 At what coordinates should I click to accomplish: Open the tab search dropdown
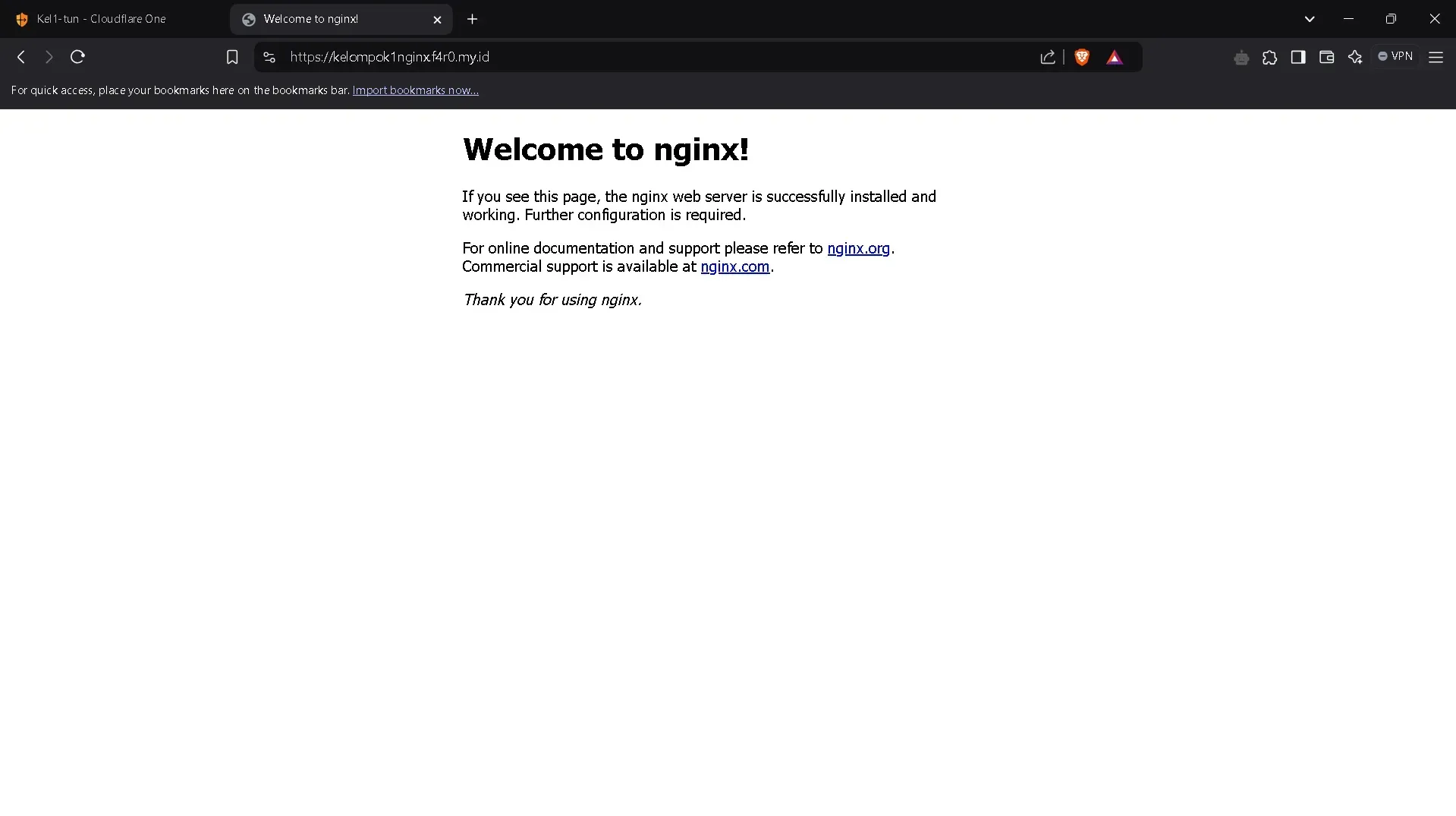tap(1310, 18)
